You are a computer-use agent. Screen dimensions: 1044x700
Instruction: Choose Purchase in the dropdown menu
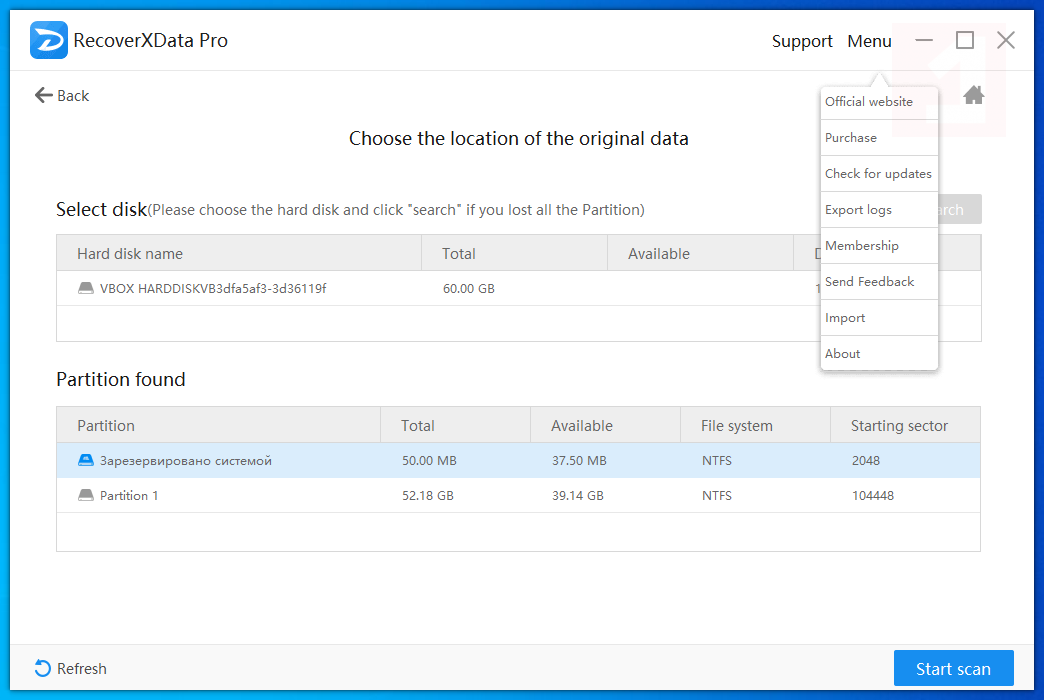coord(851,138)
